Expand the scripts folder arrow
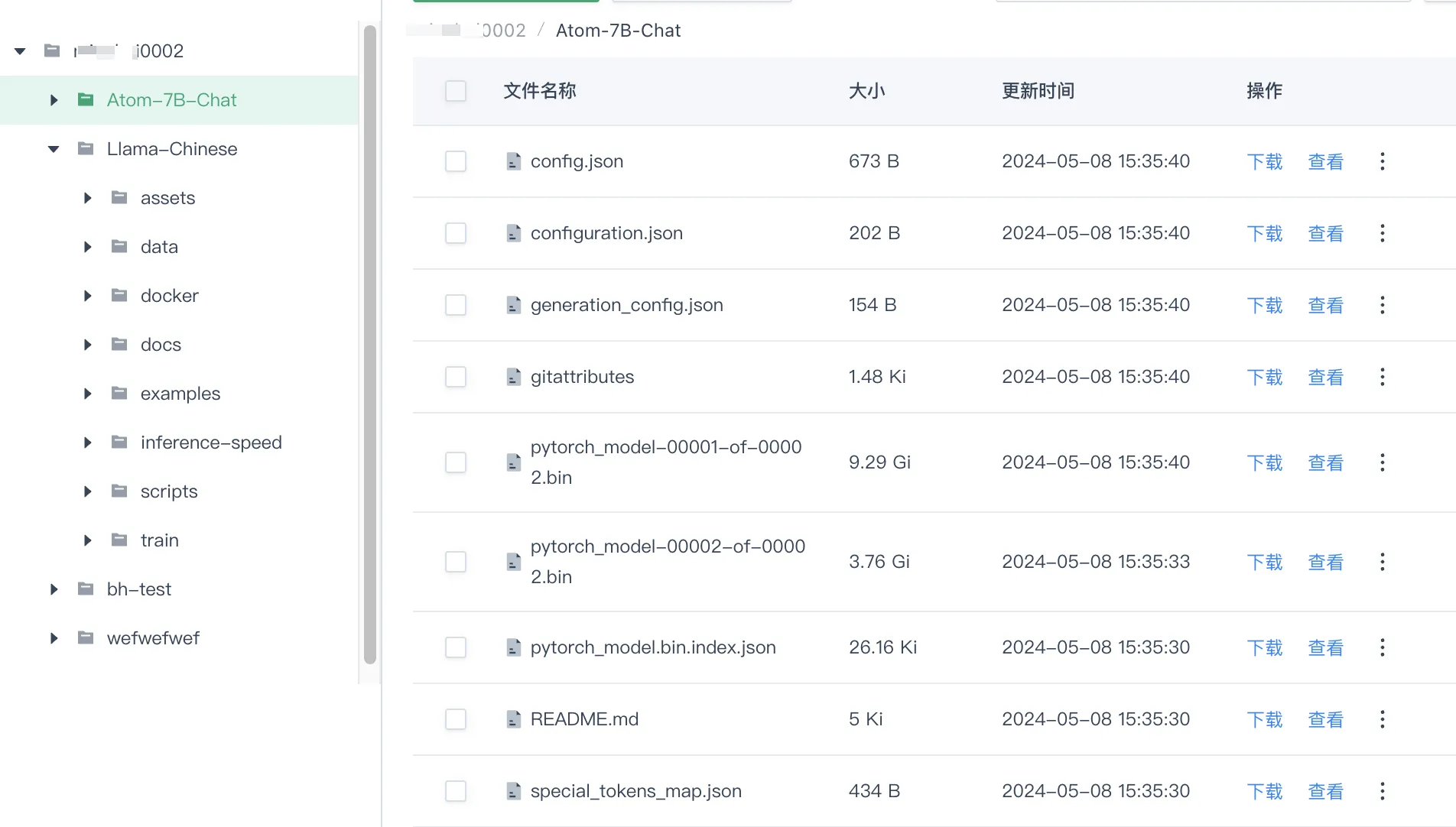 pyautogui.click(x=87, y=491)
